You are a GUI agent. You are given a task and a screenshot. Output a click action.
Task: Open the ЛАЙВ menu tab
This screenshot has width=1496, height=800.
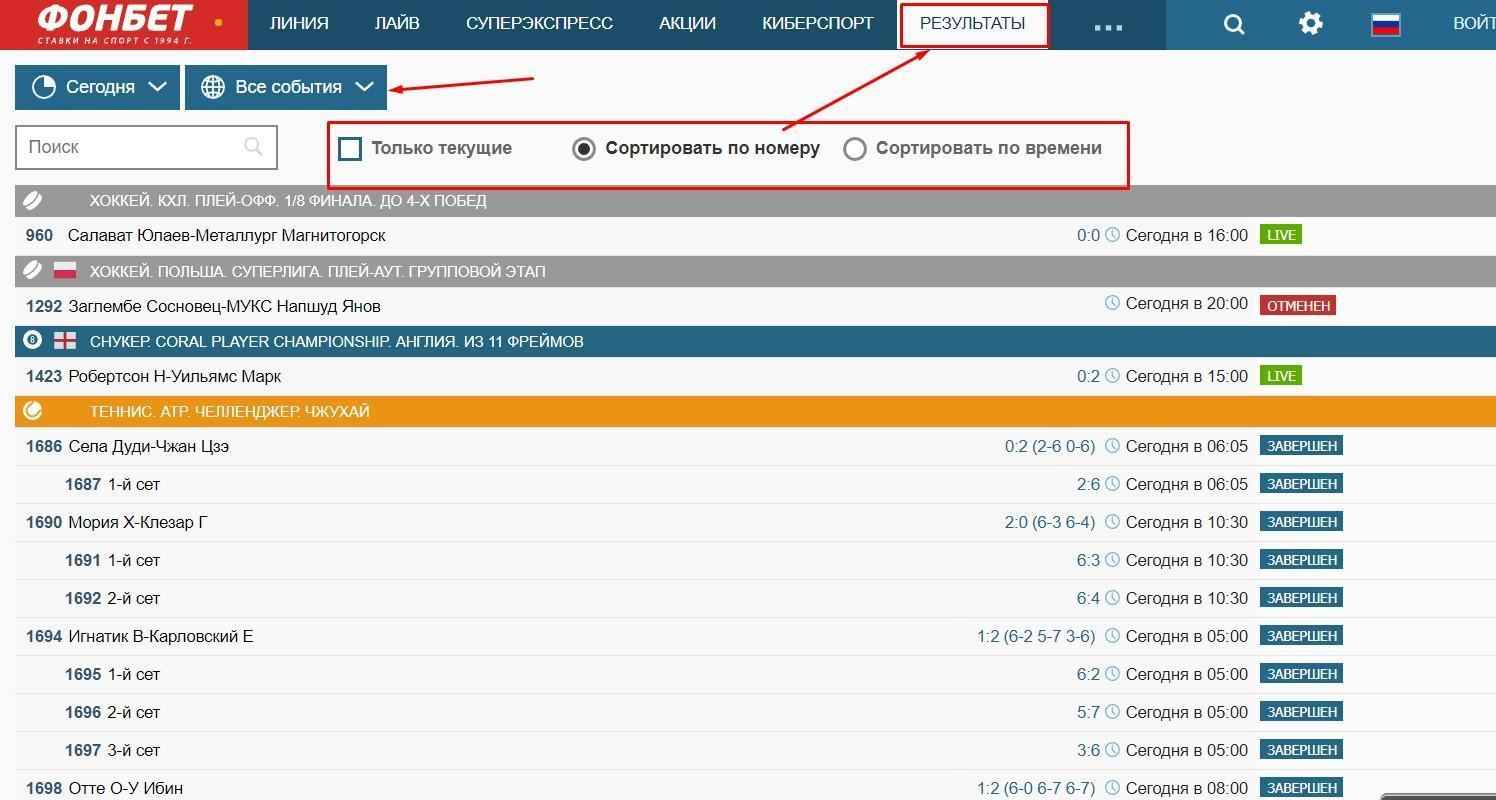pos(397,23)
